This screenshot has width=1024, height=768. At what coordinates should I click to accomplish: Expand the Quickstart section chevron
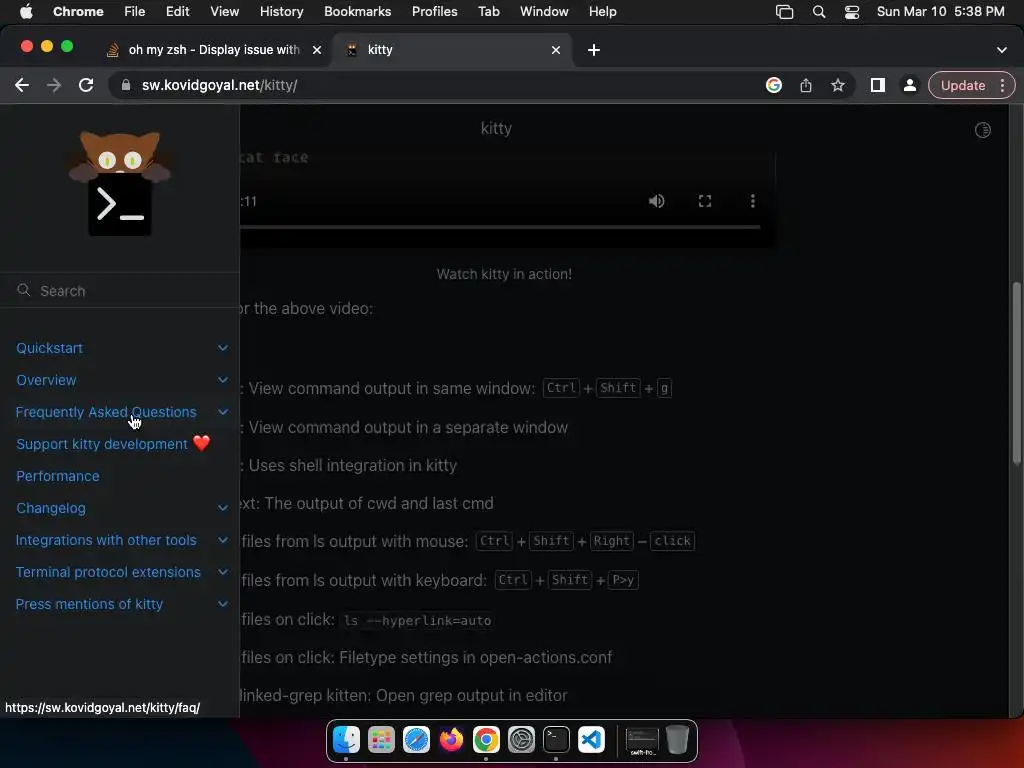pos(223,347)
